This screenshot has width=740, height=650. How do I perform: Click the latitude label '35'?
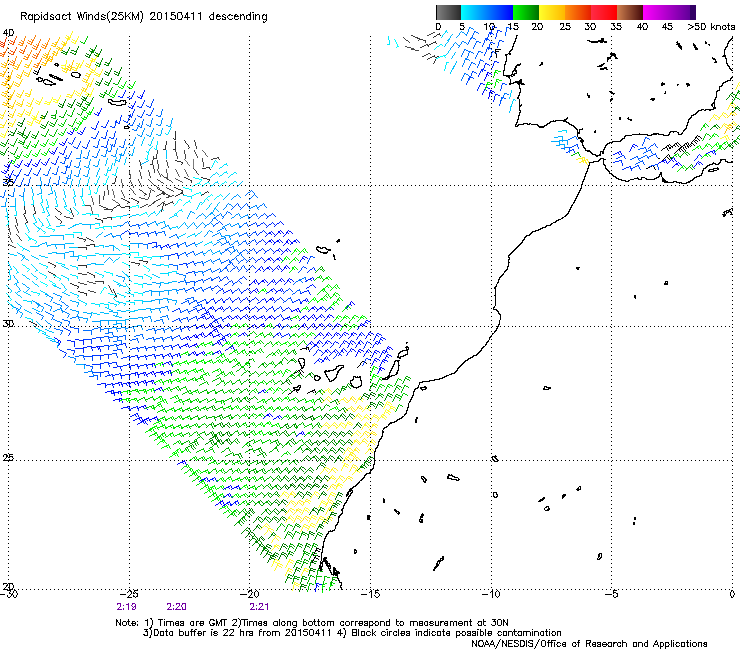point(8,182)
